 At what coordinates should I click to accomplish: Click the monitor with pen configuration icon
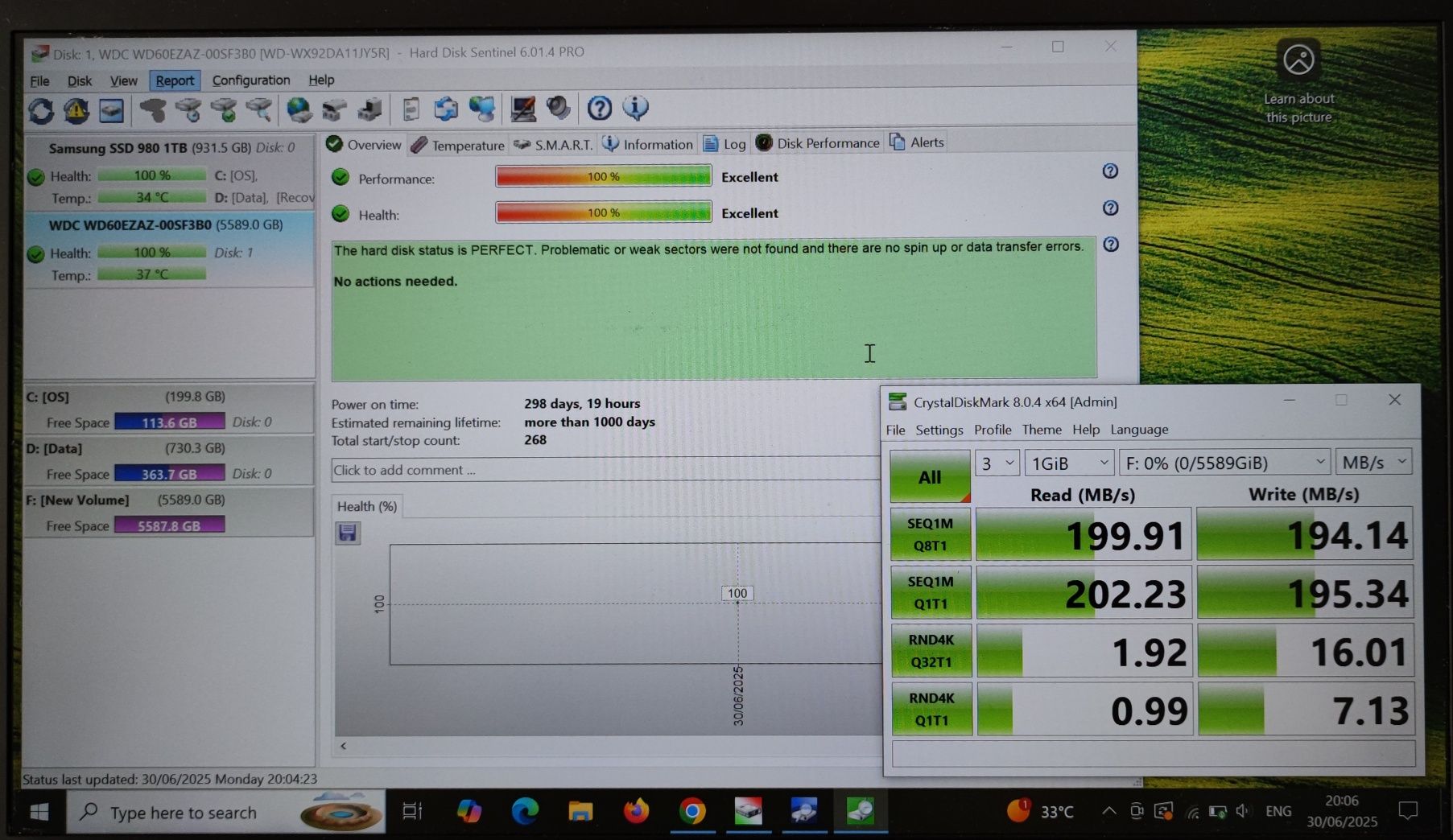tap(523, 109)
